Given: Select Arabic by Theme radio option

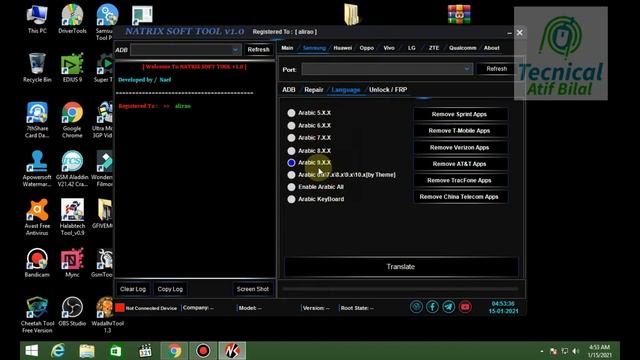Looking at the screenshot, I should pos(291,175).
